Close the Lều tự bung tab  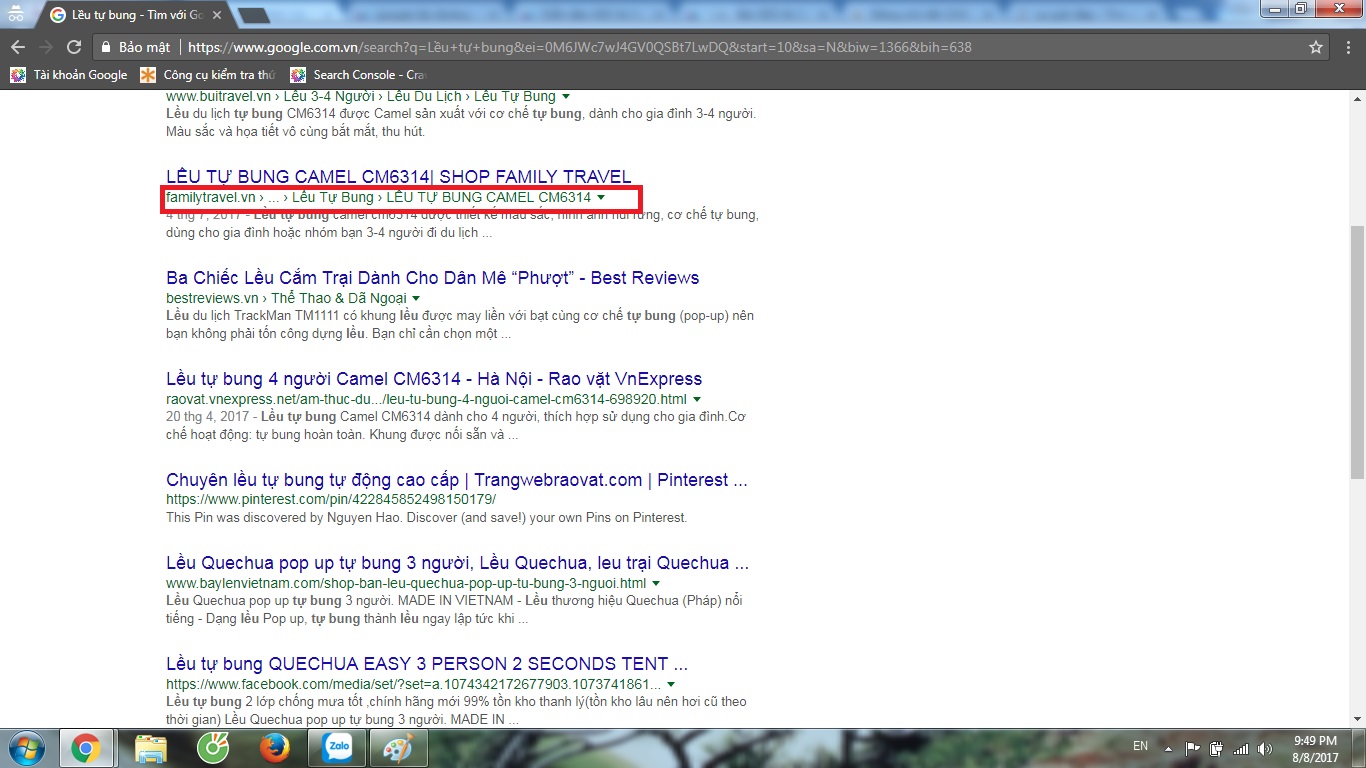point(217,15)
